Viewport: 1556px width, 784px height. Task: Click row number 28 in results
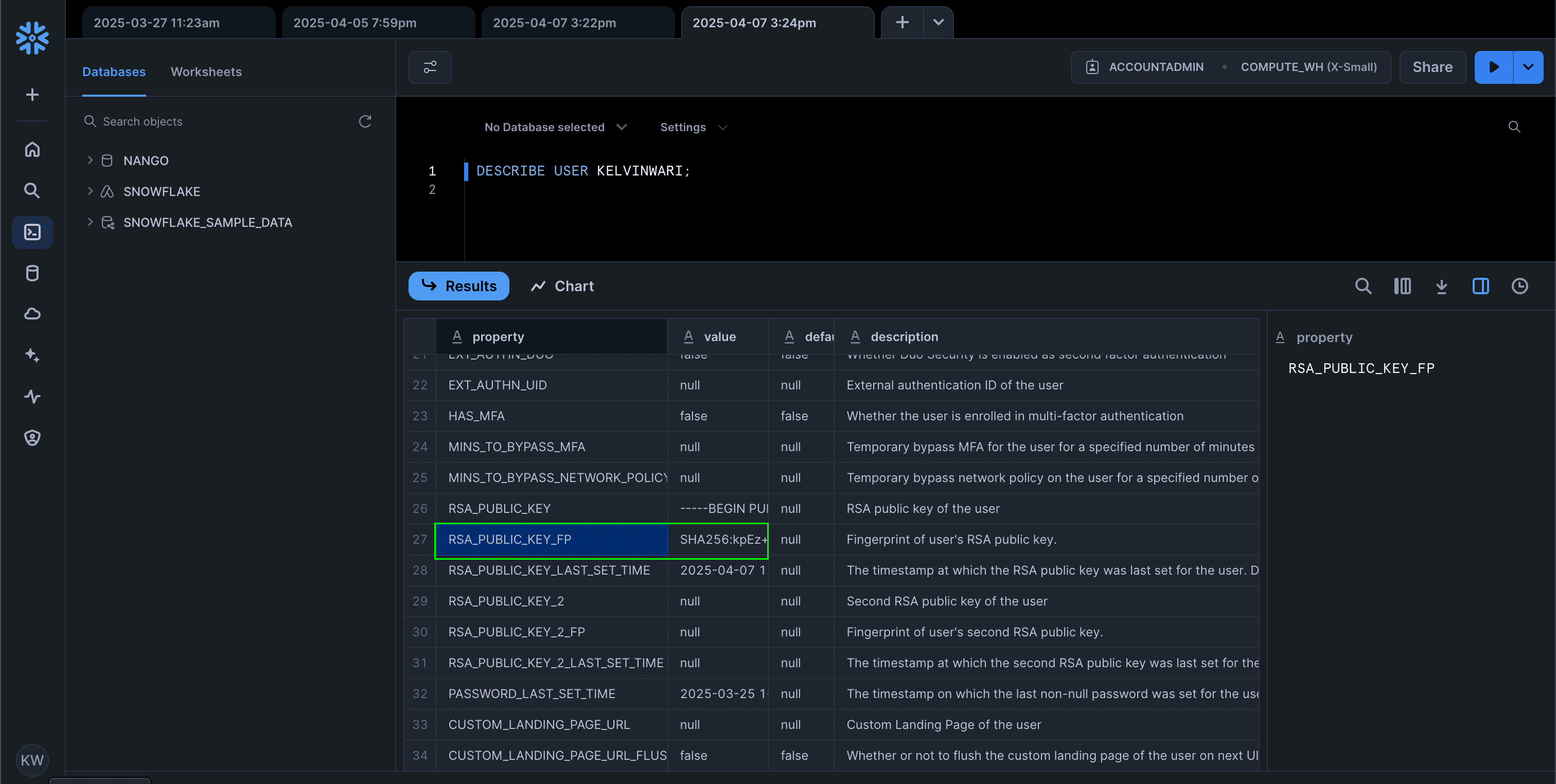tap(420, 570)
